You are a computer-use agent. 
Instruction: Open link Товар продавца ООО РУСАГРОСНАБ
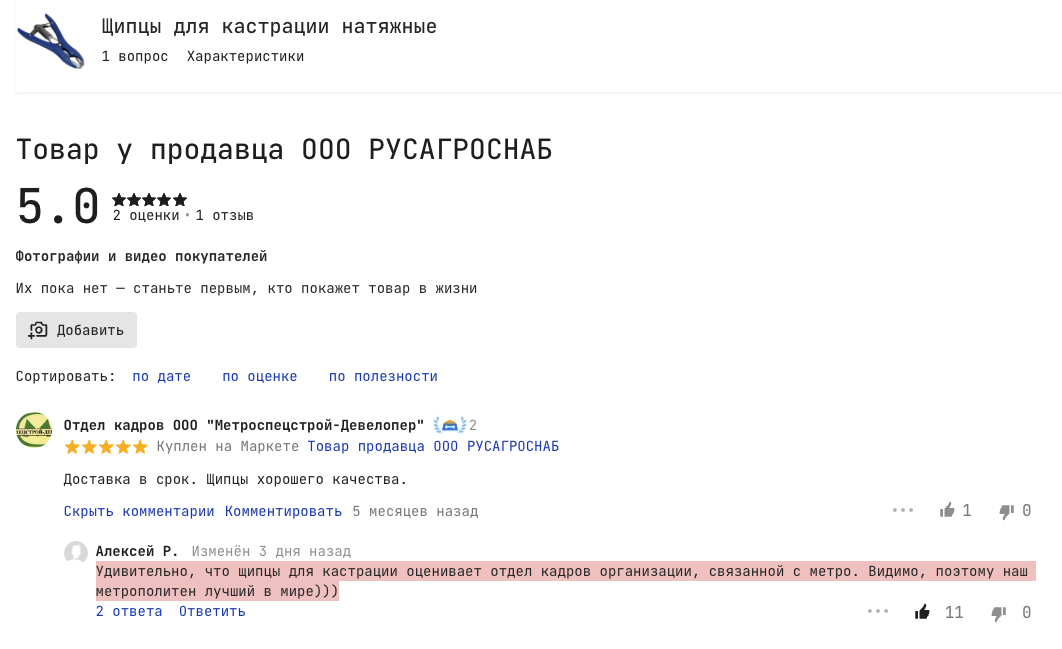(x=433, y=446)
